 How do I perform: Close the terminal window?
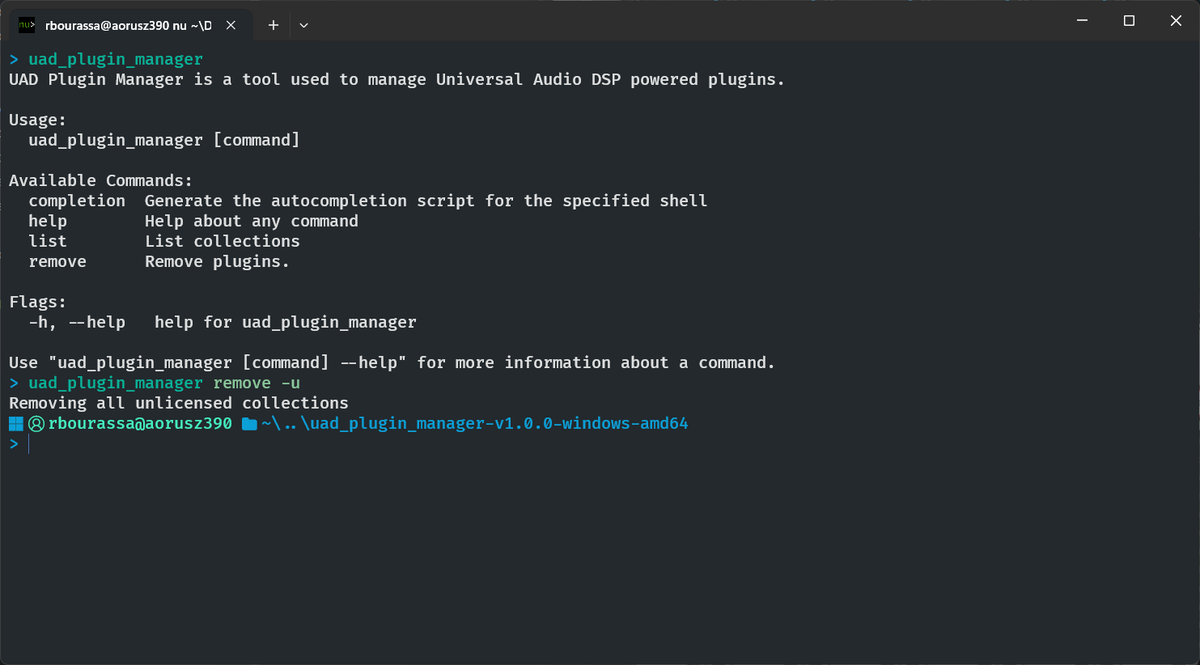pyautogui.click(x=1175, y=21)
